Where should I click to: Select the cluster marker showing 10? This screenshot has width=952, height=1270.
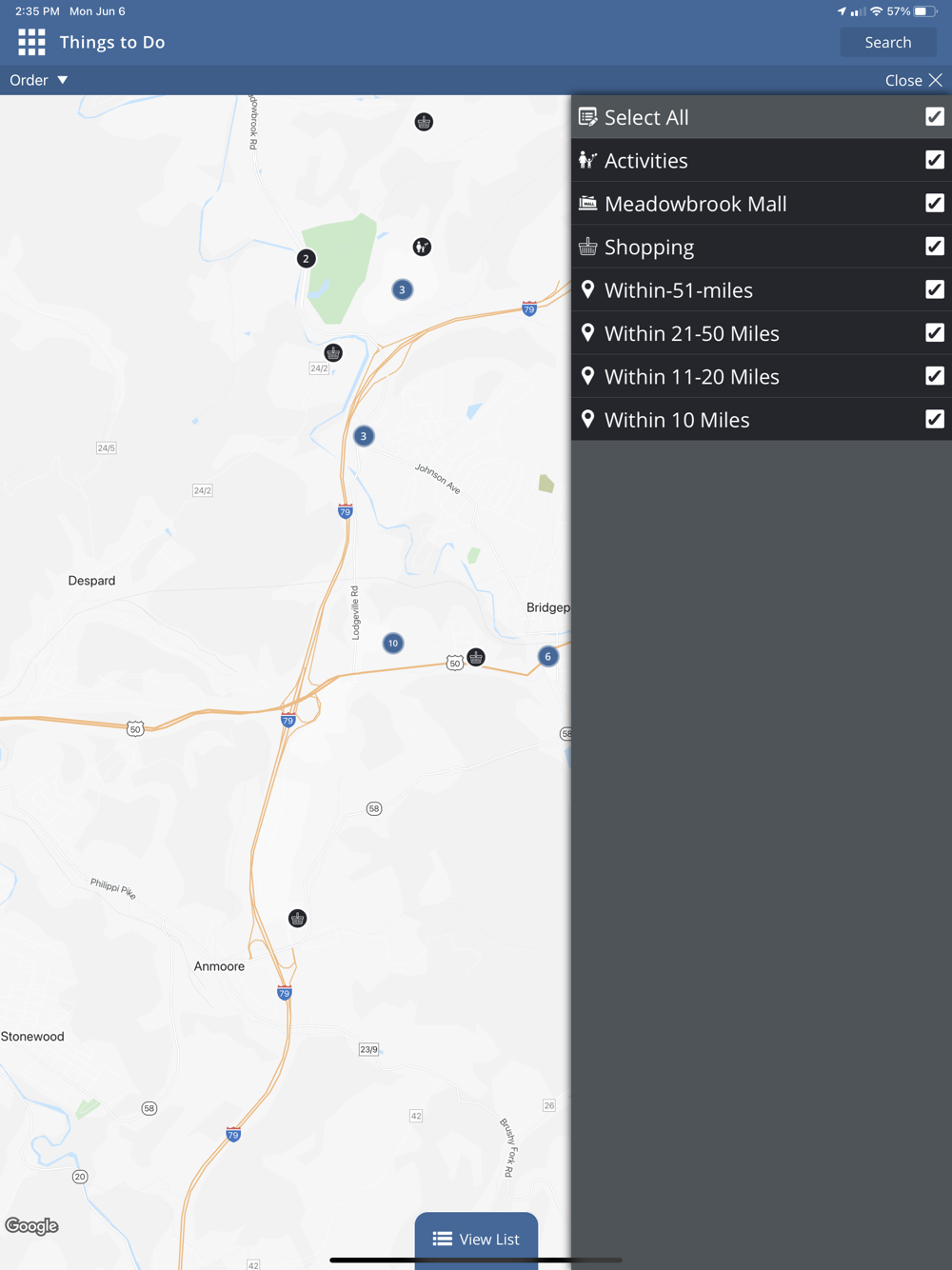(x=393, y=644)
